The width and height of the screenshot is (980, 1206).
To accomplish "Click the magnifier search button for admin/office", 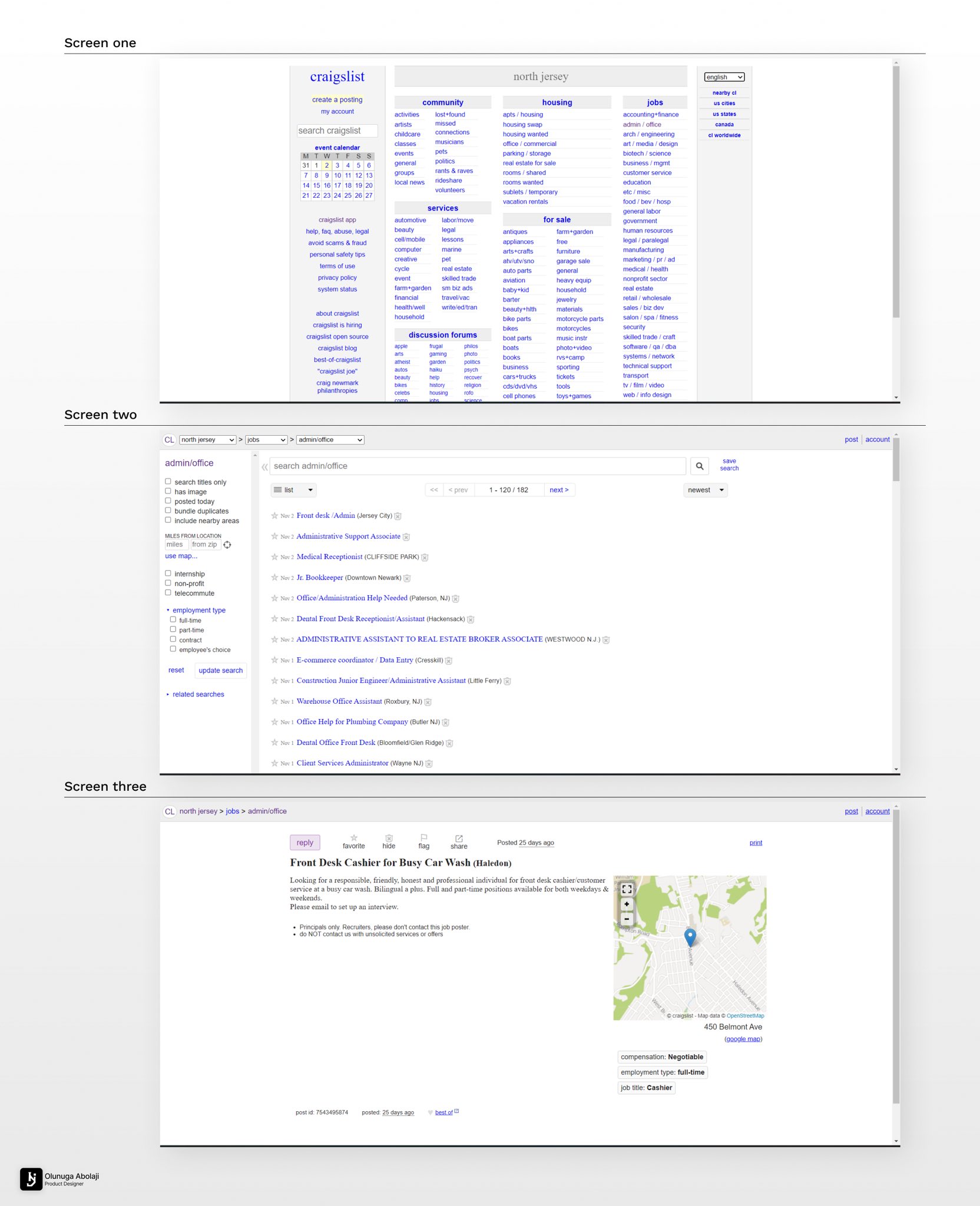I will (x=699, y=466).
